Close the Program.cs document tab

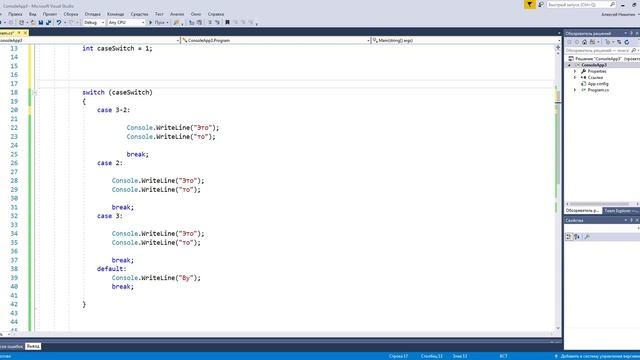pyautogui.click(x=25, y=33)
